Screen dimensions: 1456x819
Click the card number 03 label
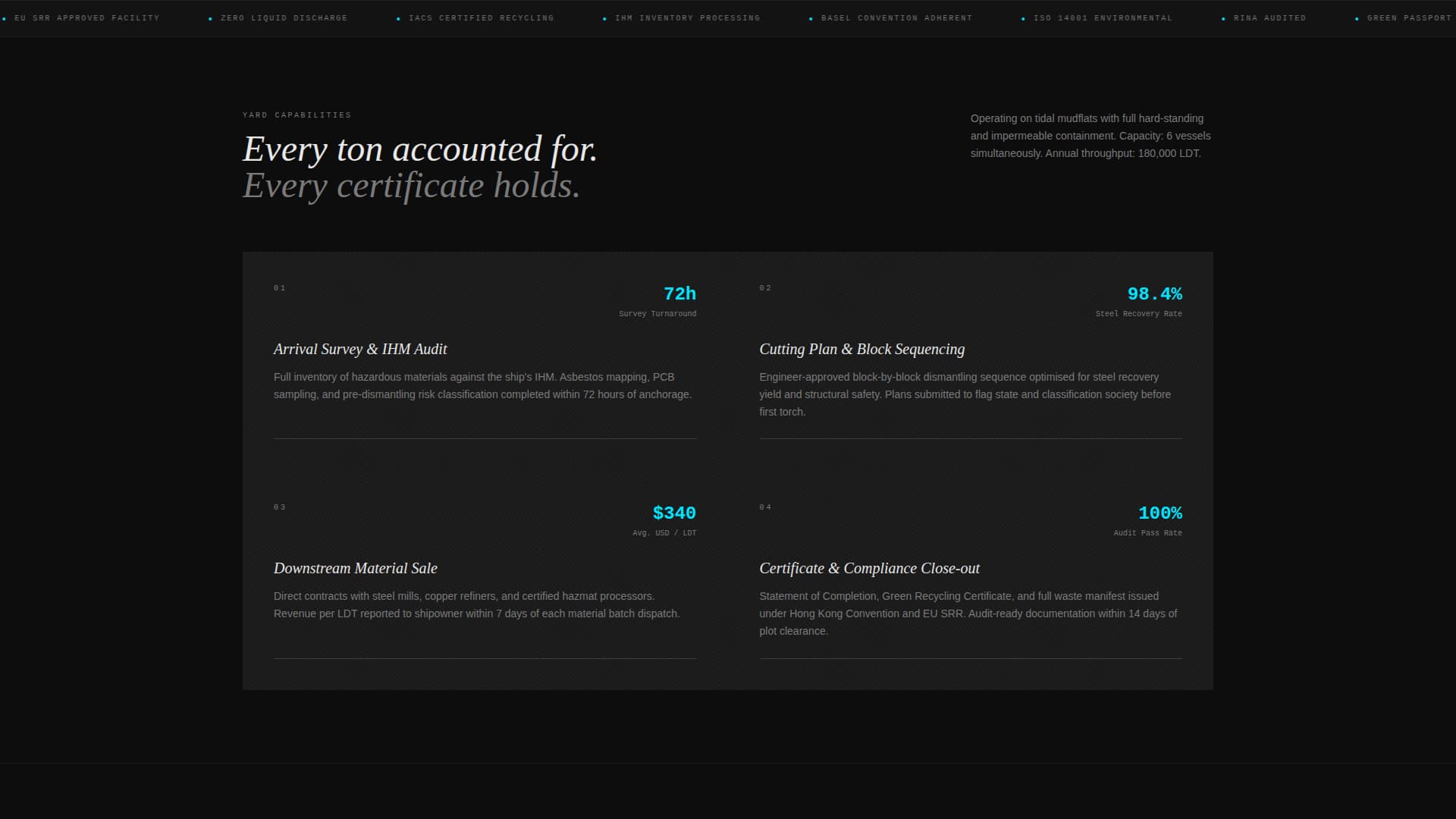pos(280,507)
